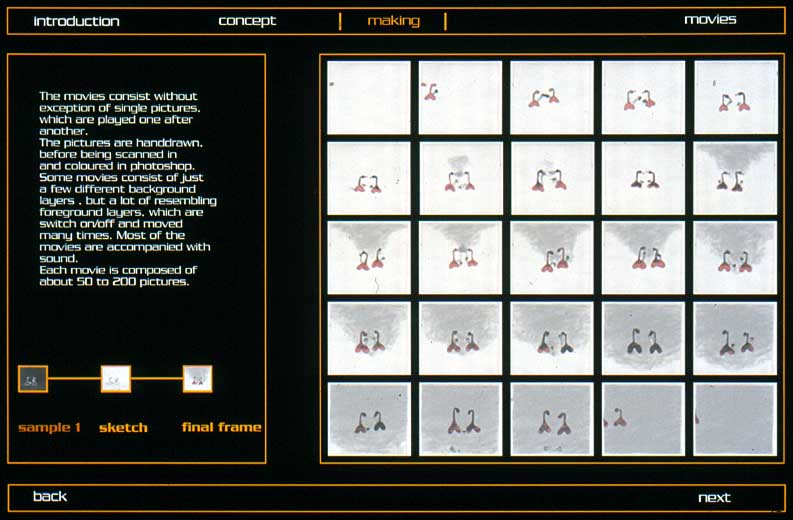Open the bottom-right empty grey frame
The width and height of the screenshot is (793, 520).
coord(735,418)
